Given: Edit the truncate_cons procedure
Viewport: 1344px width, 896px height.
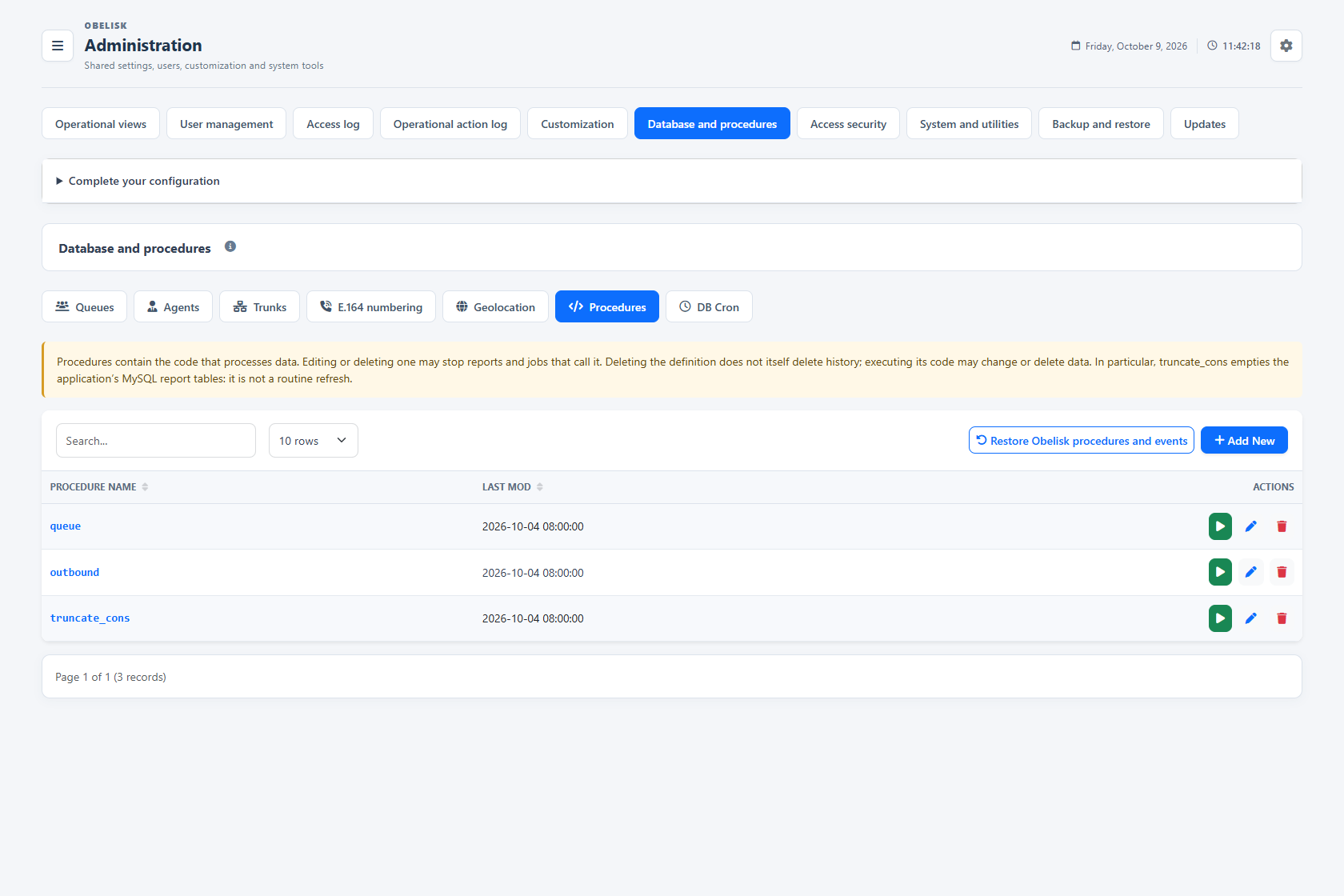Looking at the screenshot, I should (x=1251, y=618).
